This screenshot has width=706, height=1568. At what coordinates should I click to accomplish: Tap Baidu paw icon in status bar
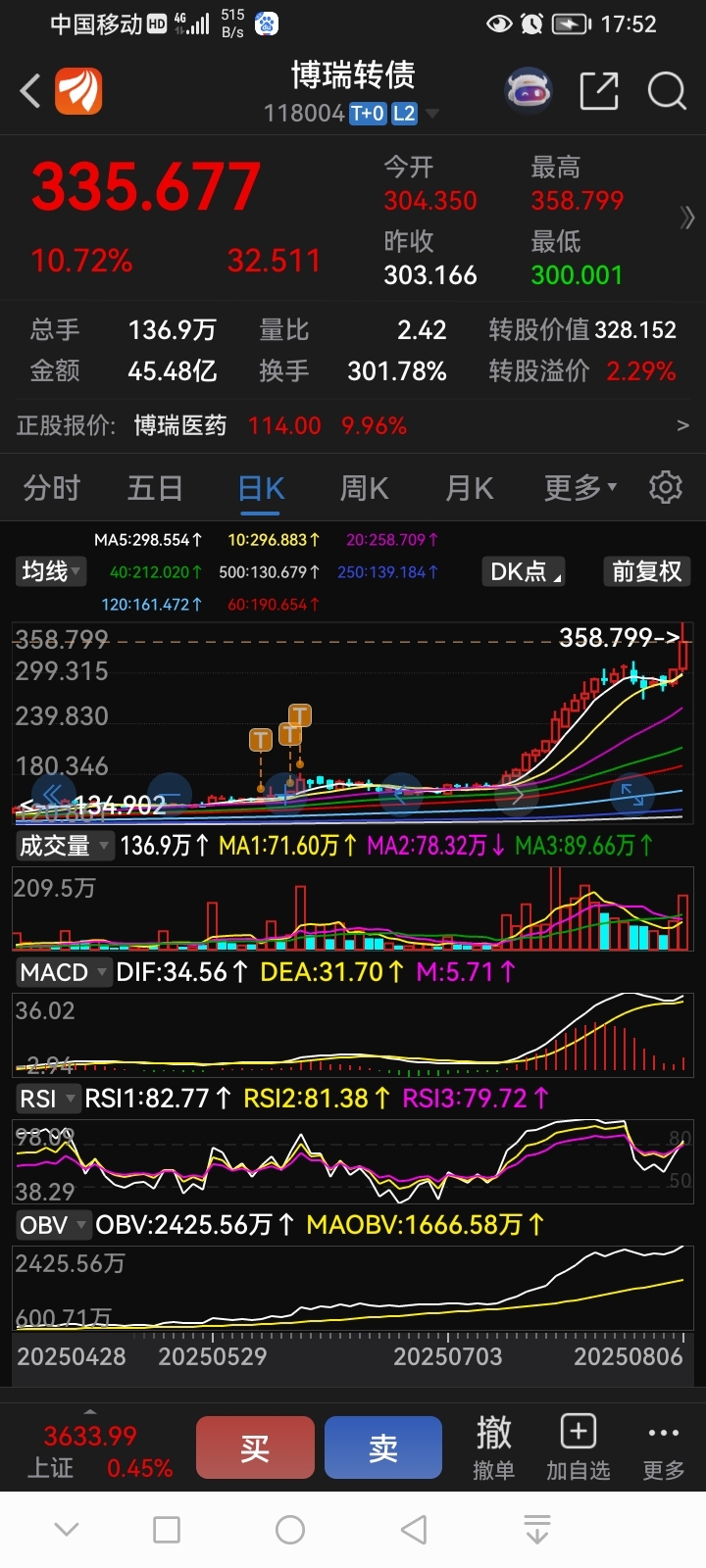266,24
